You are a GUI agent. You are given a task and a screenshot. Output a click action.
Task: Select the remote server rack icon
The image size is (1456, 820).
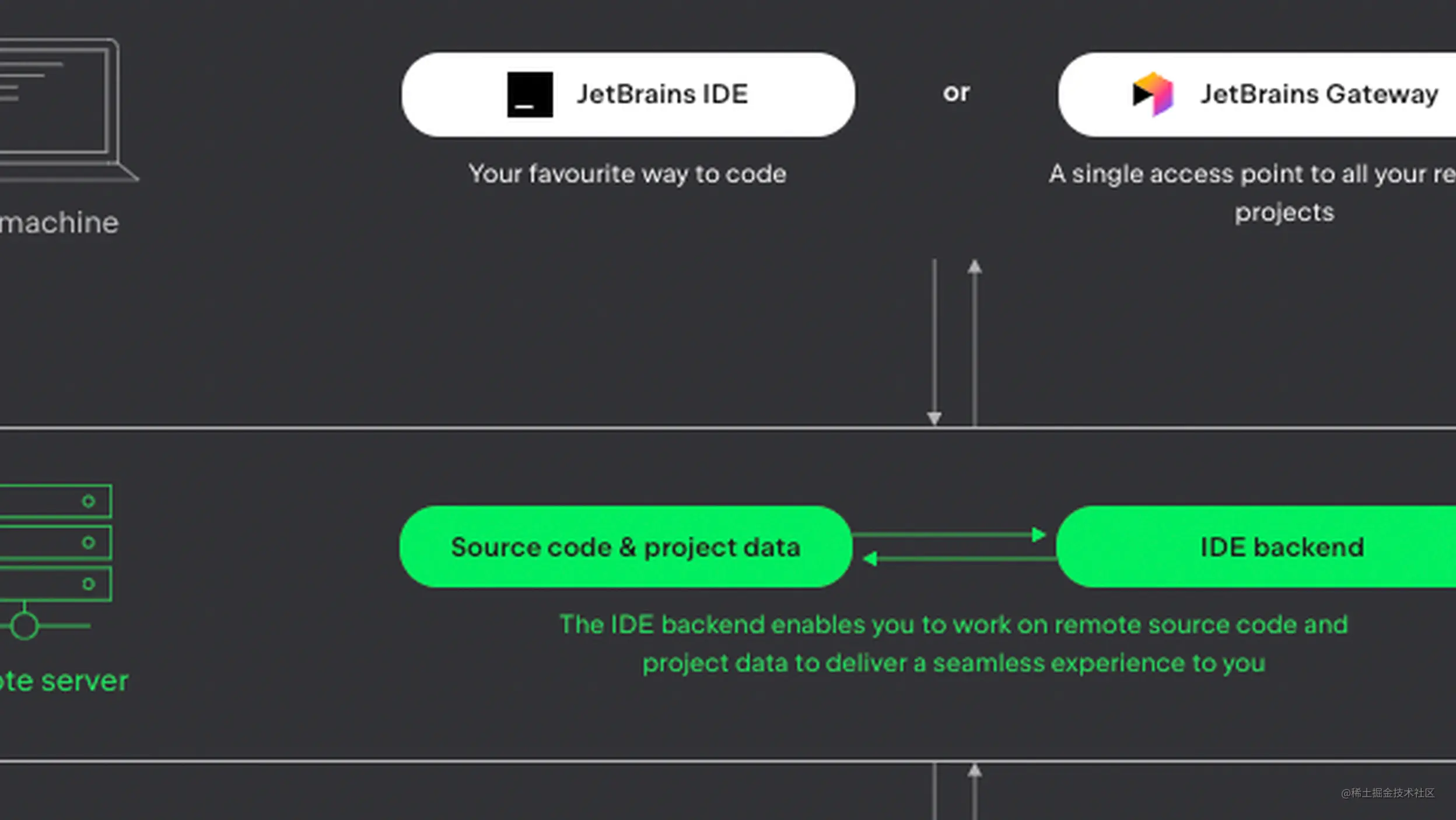click(52, 543)
